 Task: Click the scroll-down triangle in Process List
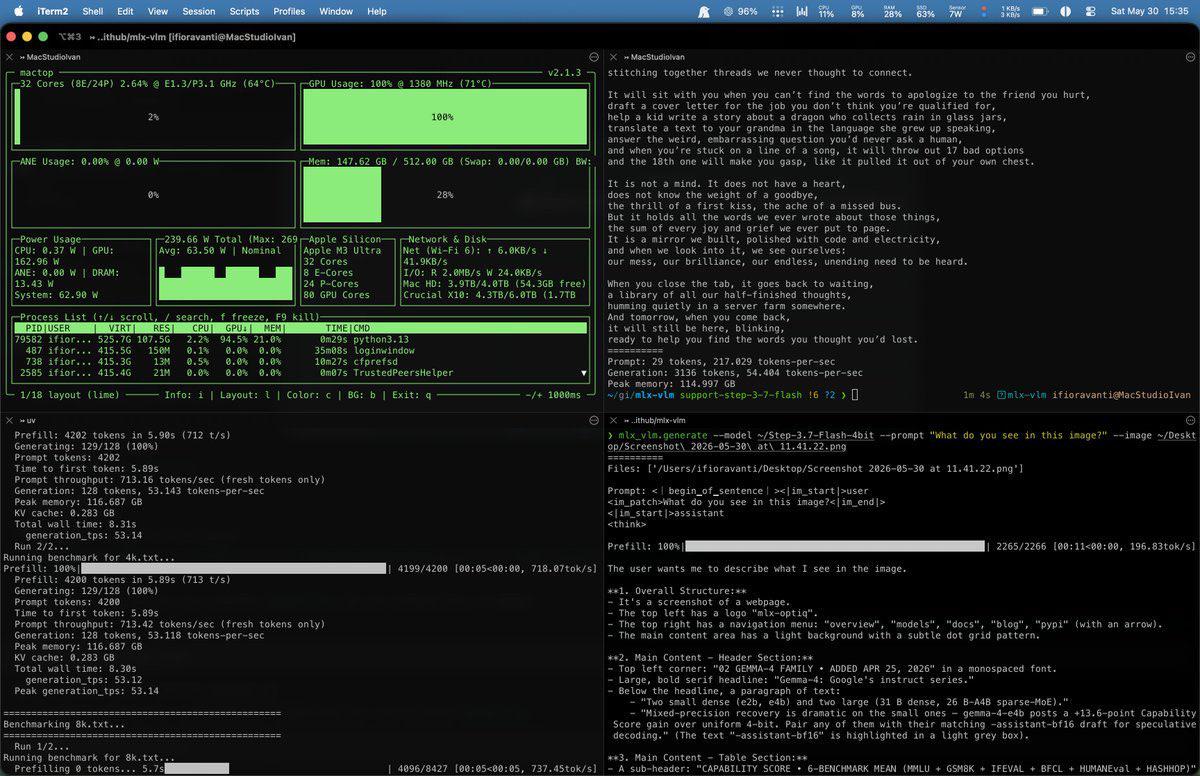pyautogui.click(x=584, y=373)
